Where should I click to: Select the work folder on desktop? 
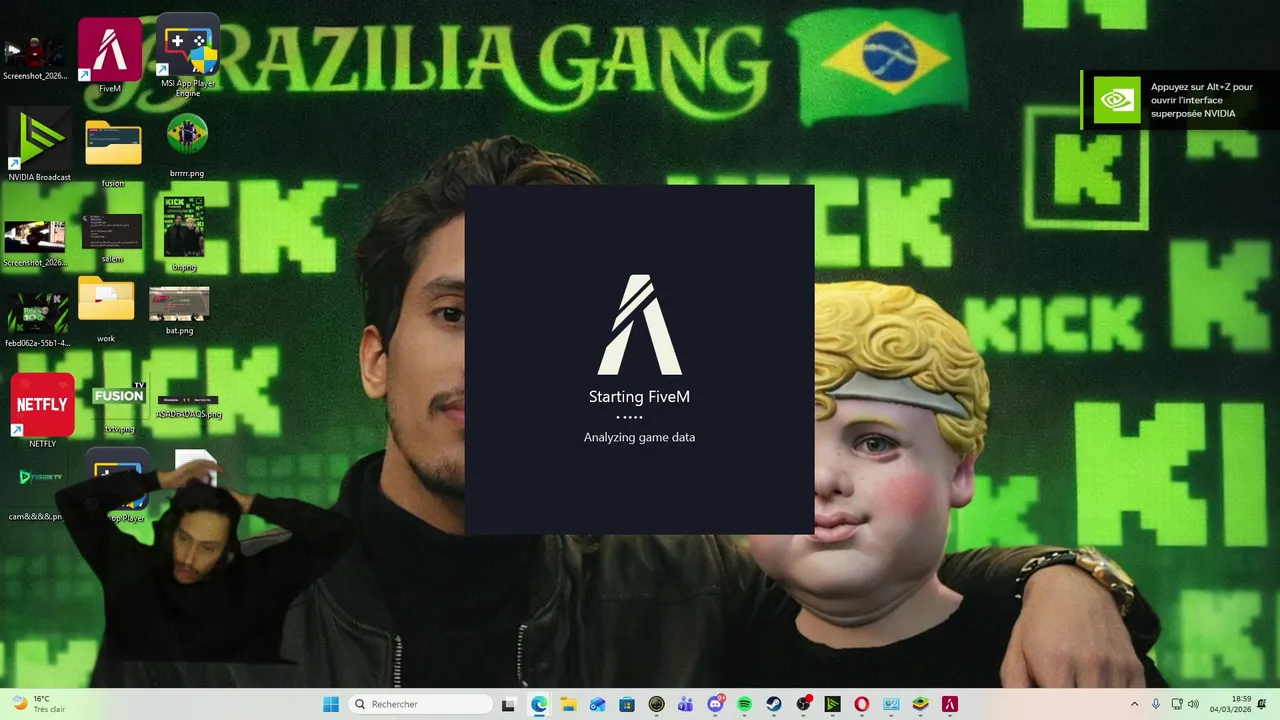point(106,310)
